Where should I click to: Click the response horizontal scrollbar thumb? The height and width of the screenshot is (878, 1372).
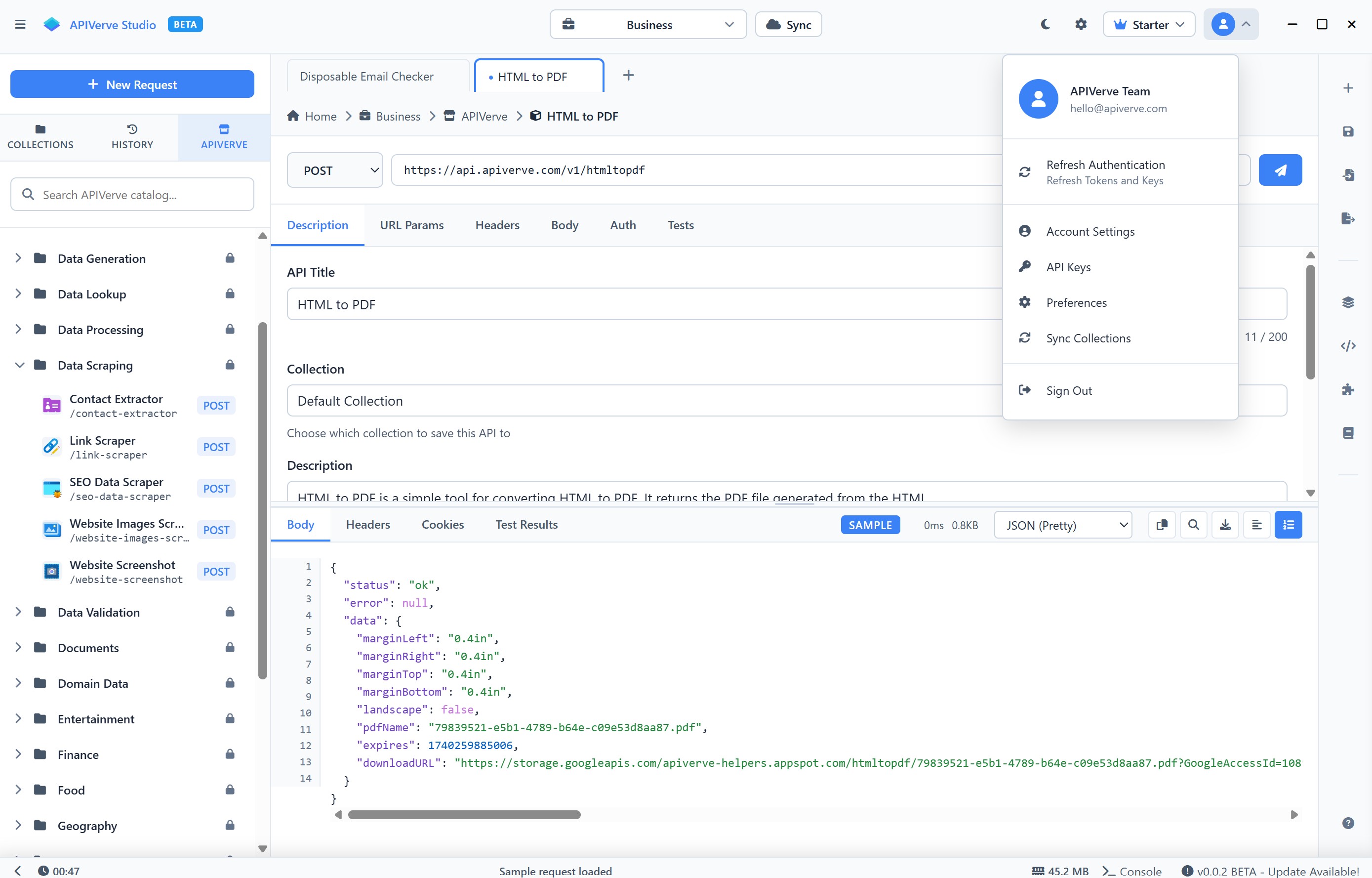[x=464, y=815]
